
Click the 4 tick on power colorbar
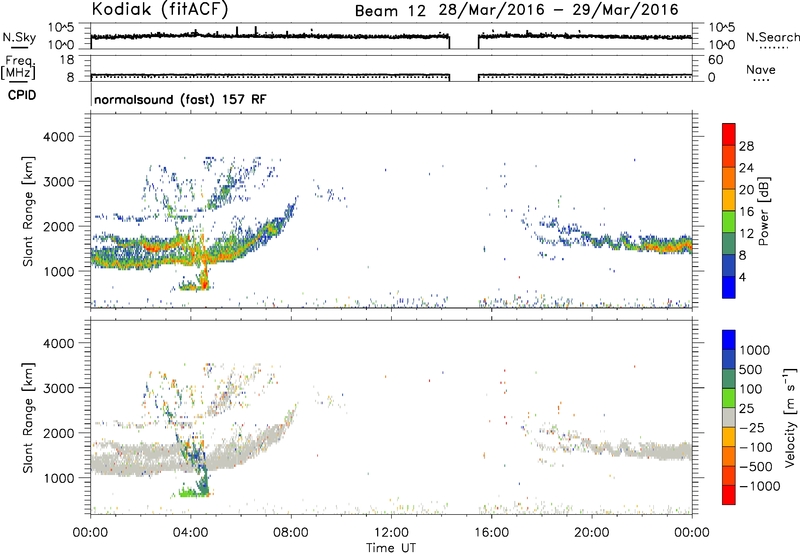coord(742,277)
